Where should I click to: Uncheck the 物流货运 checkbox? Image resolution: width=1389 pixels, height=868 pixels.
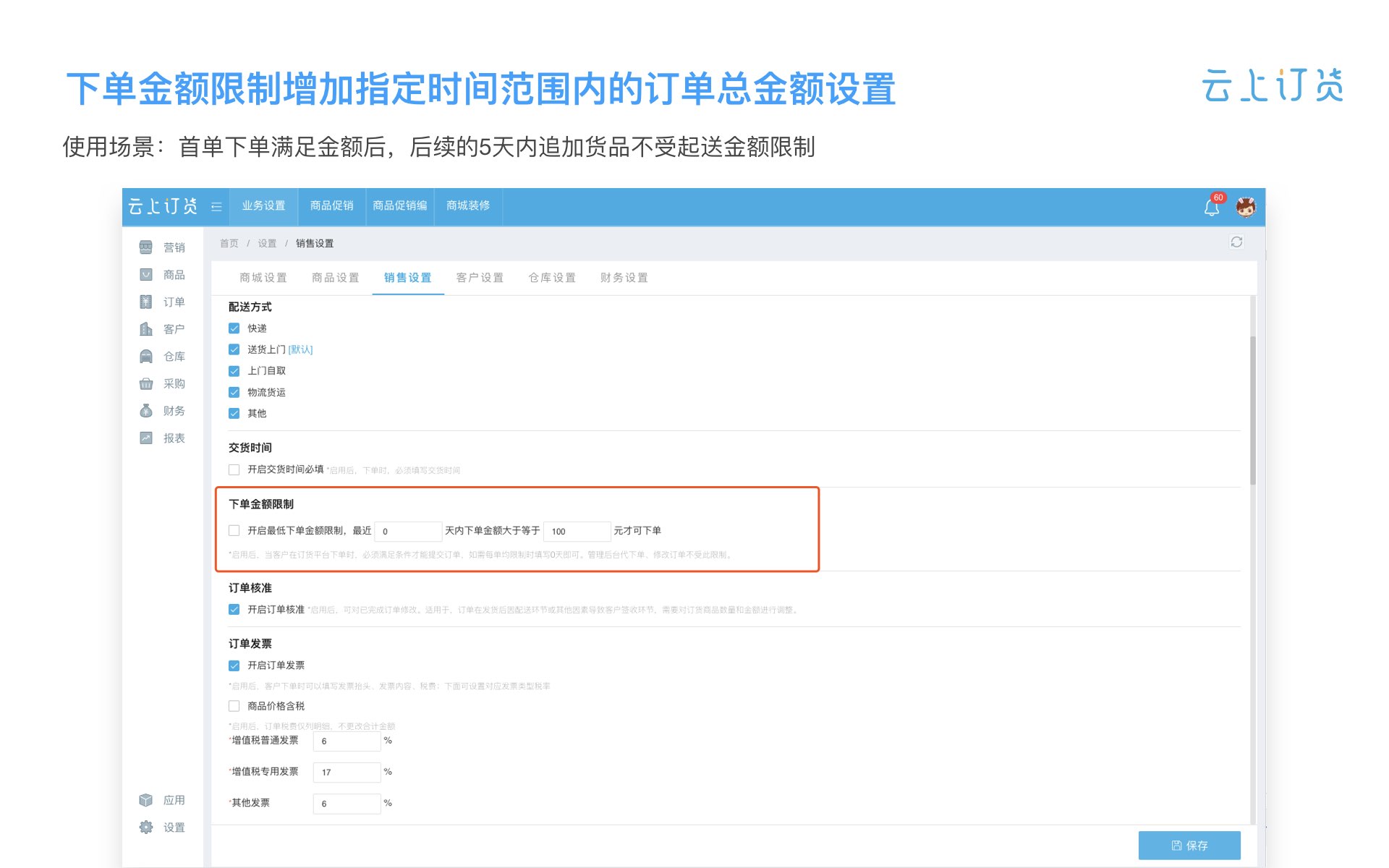click(x=234, y=392)
